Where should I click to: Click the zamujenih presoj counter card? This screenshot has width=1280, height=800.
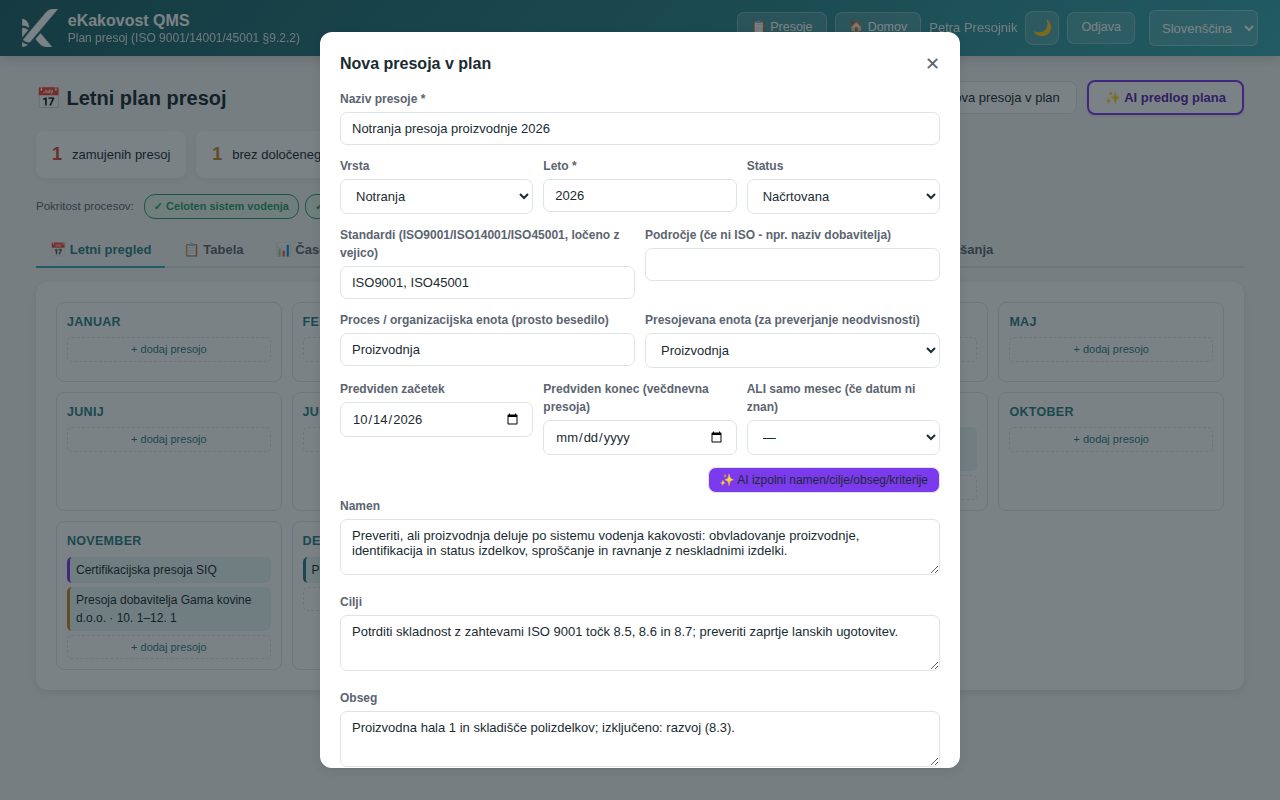111,155
